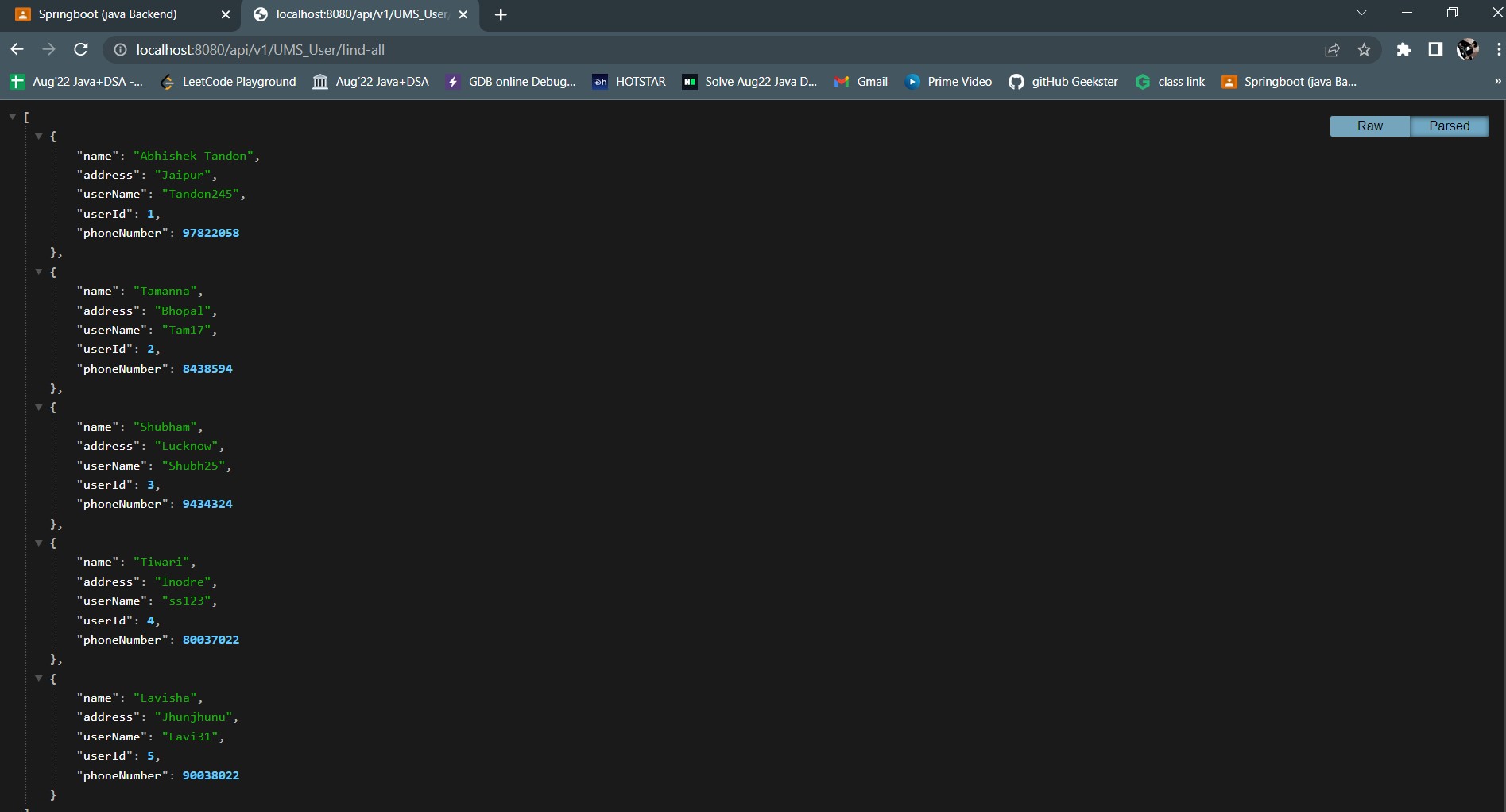The height and width of the screenshot is (812, 1506).
Task: Click the browser profile avatar
Action: (x=1466, y=49)
